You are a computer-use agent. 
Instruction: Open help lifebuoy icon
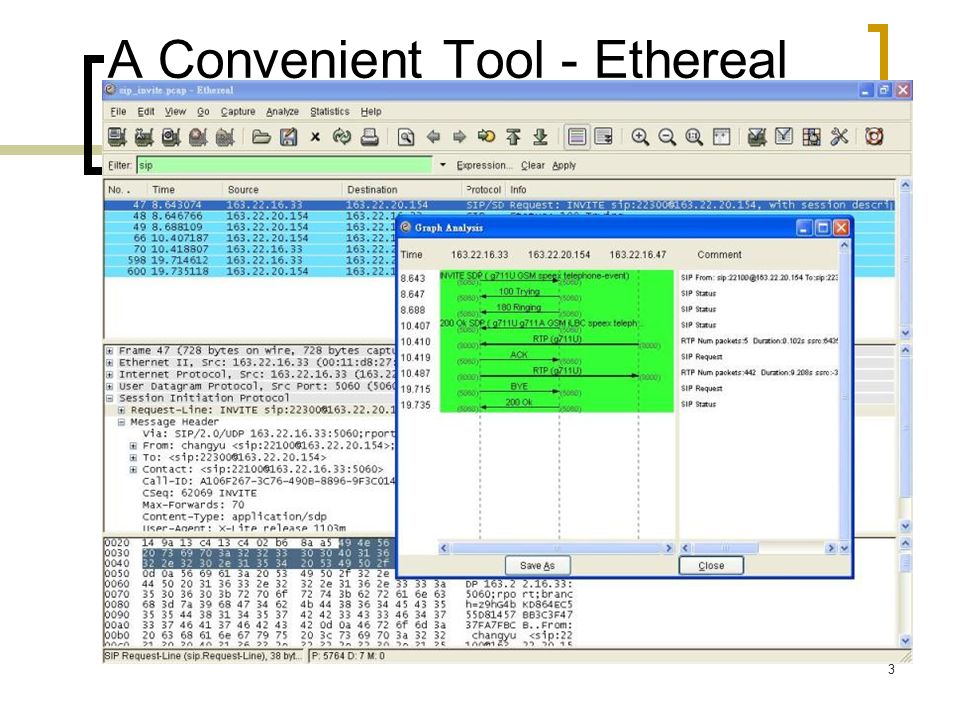pos(874,137)
